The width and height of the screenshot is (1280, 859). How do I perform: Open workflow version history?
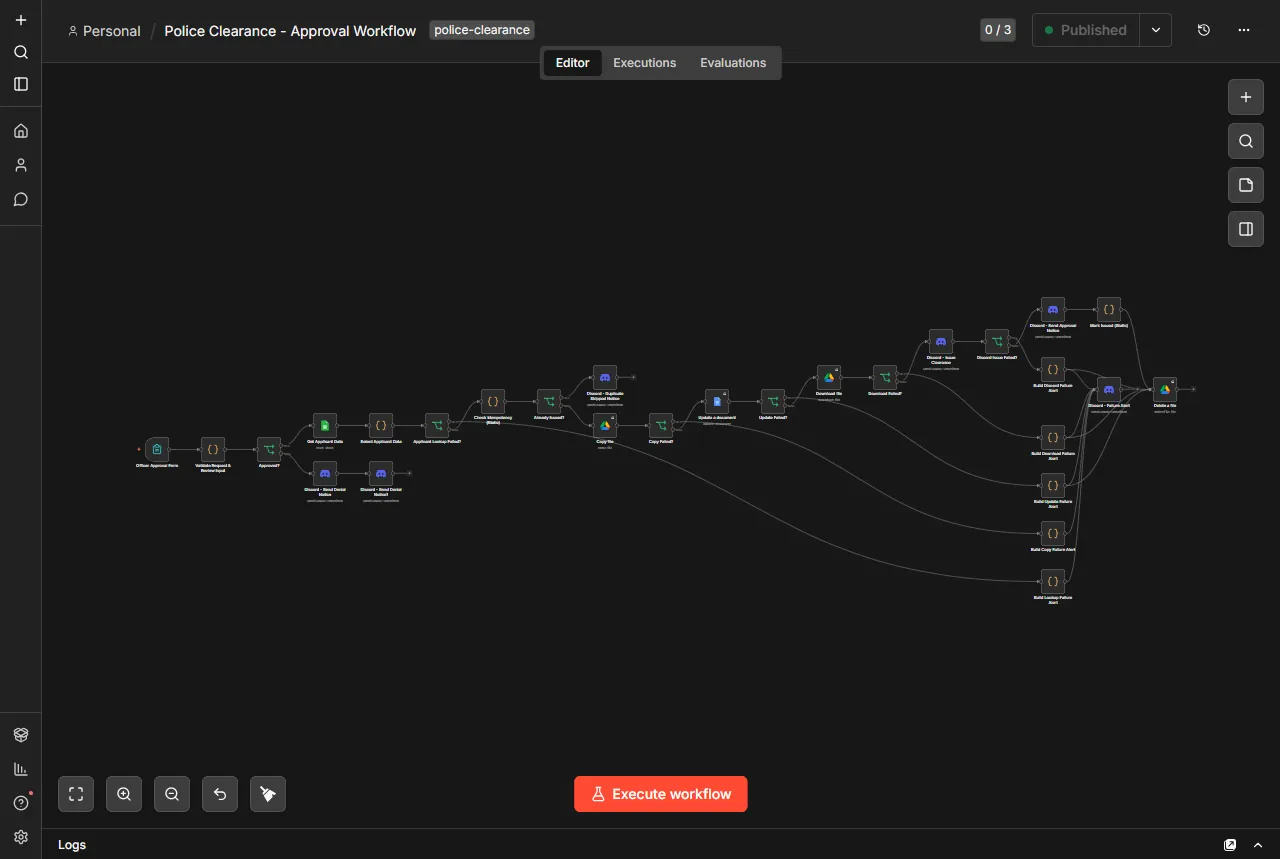1204,30
